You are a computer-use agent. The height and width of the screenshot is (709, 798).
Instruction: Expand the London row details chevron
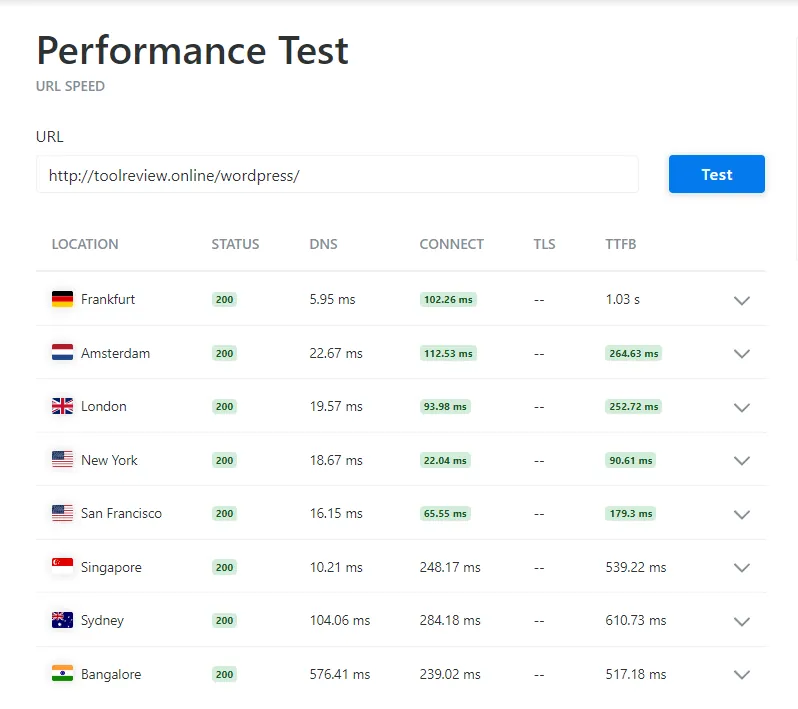[742, 407]
